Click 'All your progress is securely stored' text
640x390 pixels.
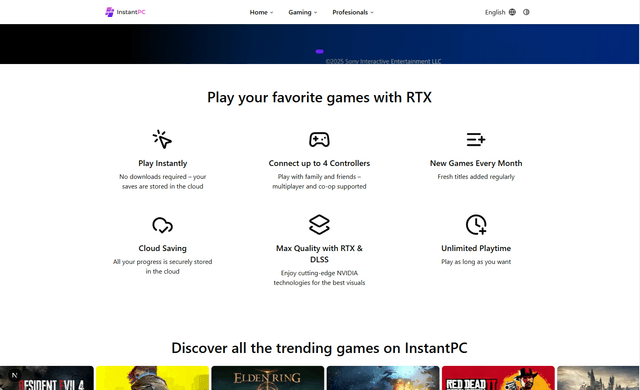tap(162, 266)
